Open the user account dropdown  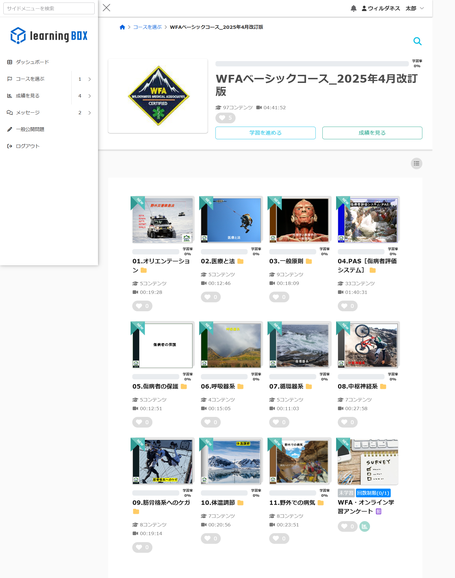click(x=393, y=8)
